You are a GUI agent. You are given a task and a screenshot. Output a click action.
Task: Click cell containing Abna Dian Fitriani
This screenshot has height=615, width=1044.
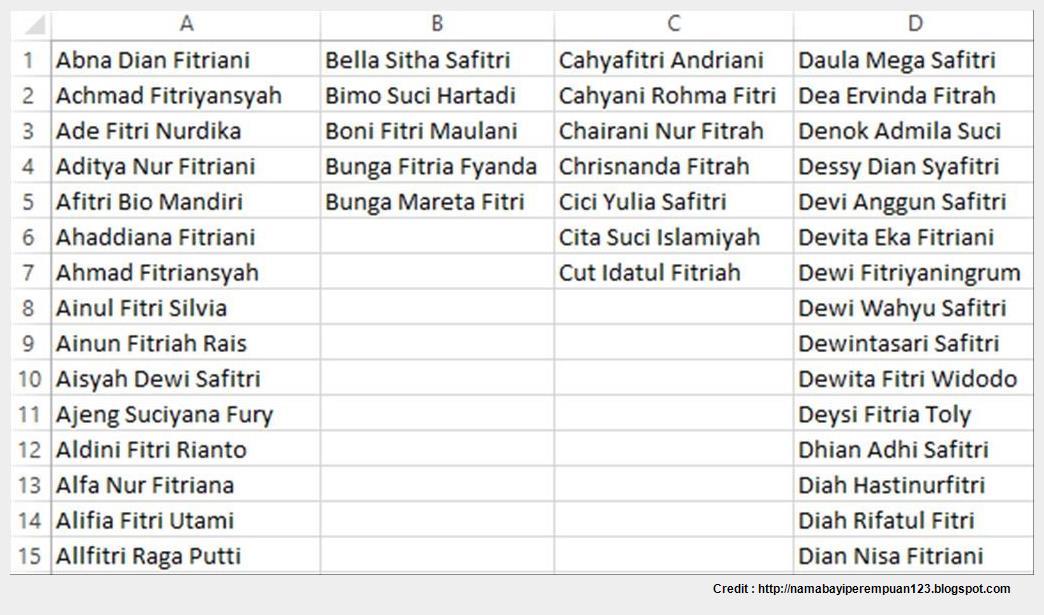point(186,60)
